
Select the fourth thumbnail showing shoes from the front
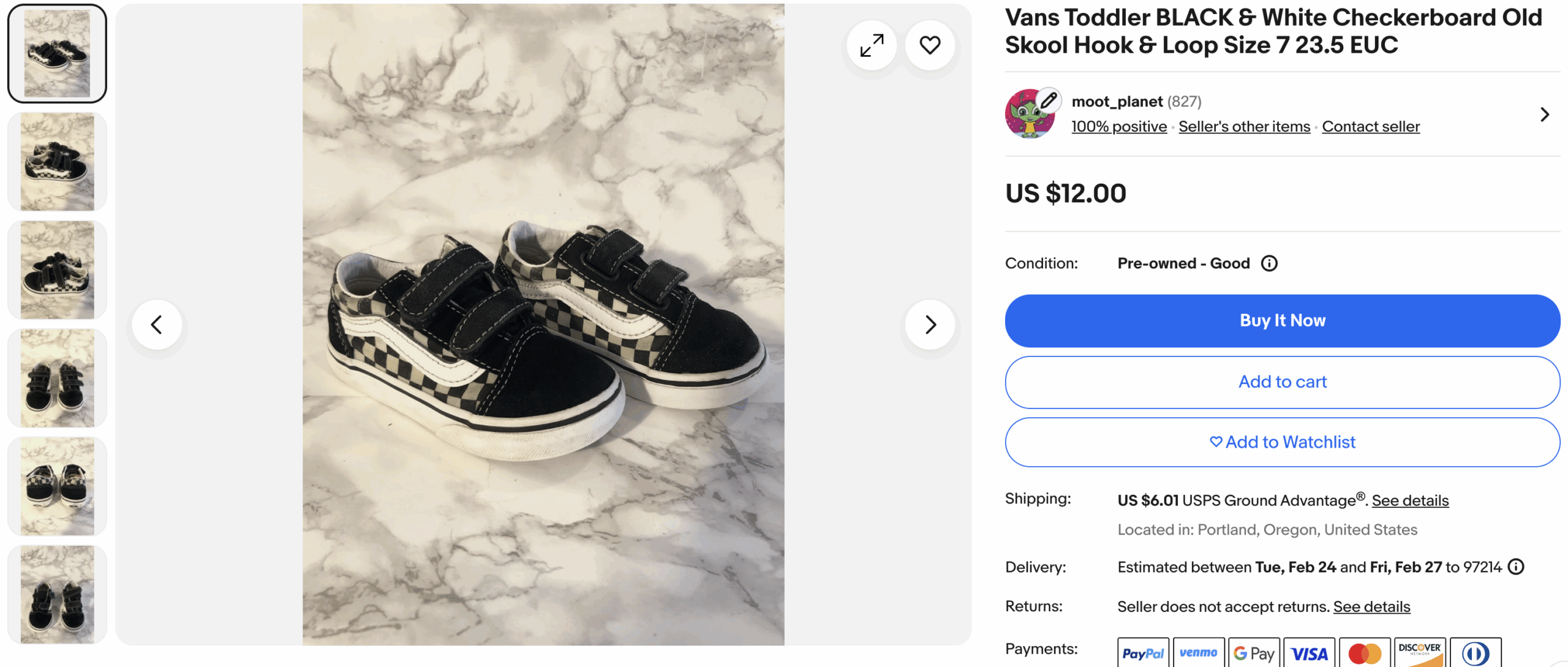tap(57, 379)
